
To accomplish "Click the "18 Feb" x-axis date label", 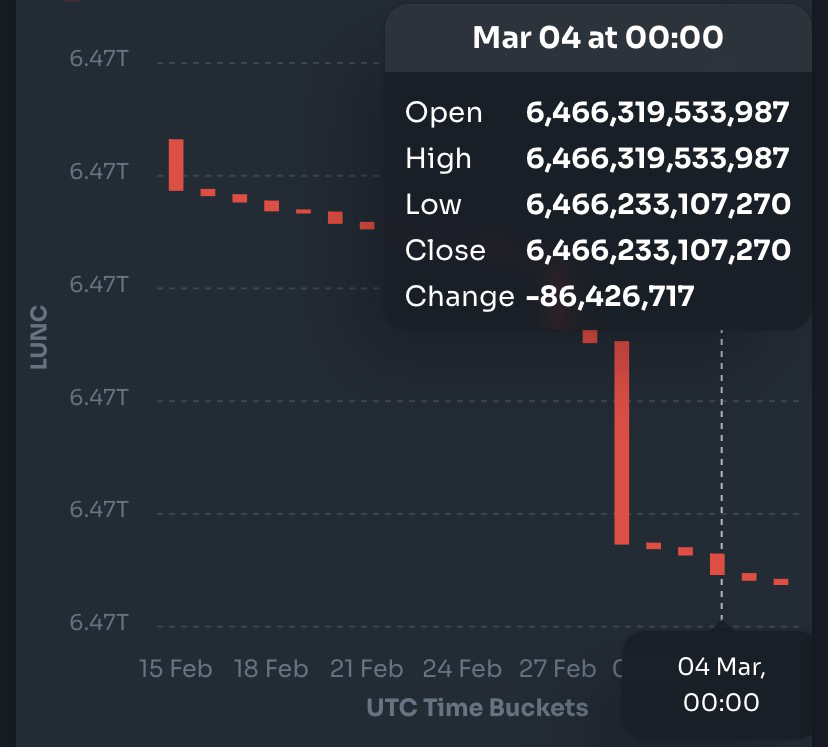I will [271, 668].
